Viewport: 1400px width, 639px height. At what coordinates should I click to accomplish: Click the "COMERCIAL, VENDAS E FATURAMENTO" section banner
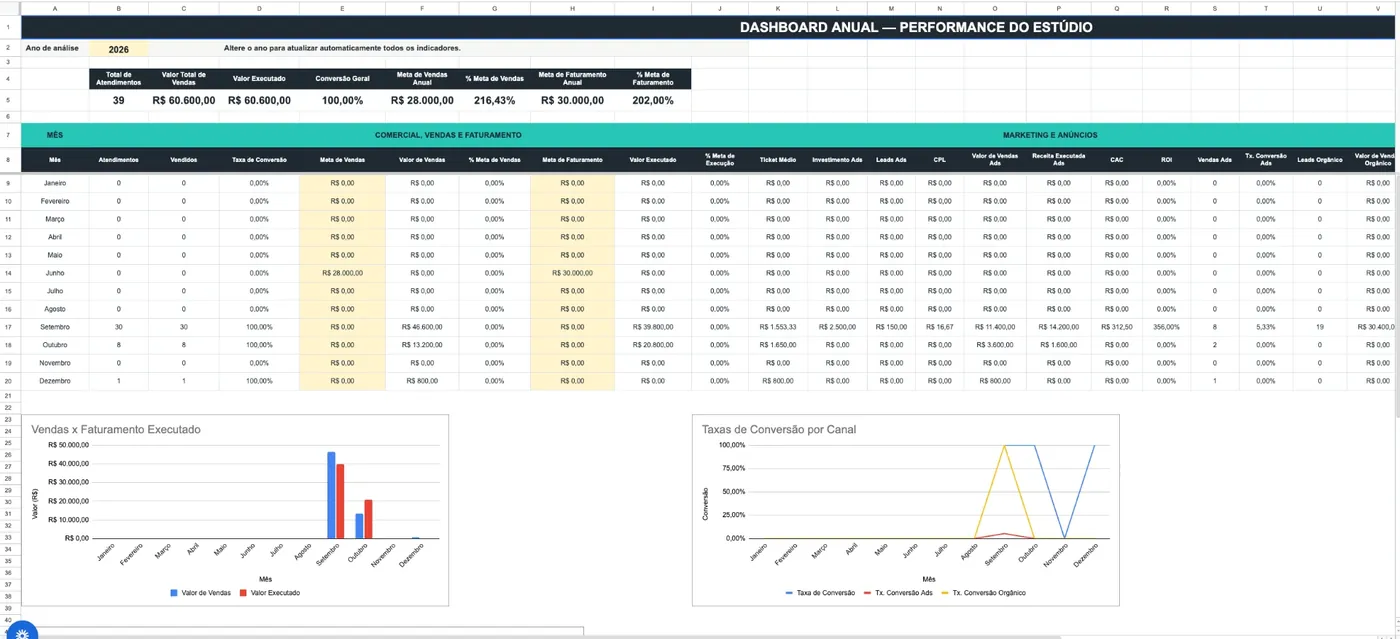coord(448,134)
